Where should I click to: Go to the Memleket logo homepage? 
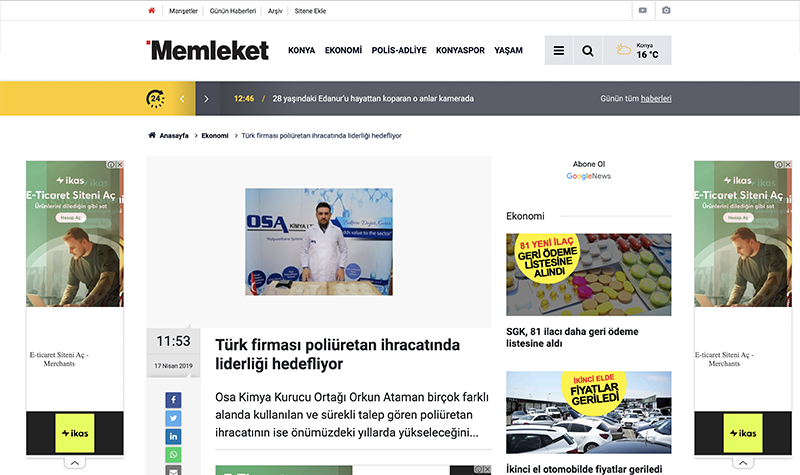click(x=208, y=50)
